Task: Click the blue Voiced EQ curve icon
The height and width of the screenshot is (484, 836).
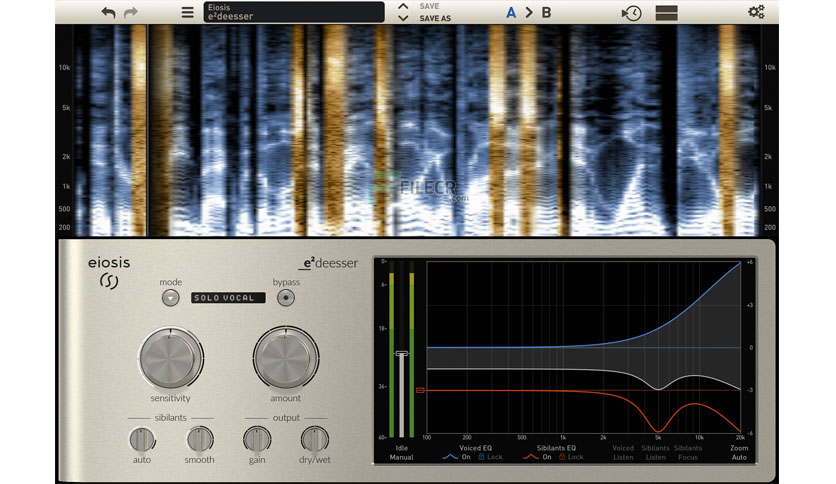Action: (450, 457)
